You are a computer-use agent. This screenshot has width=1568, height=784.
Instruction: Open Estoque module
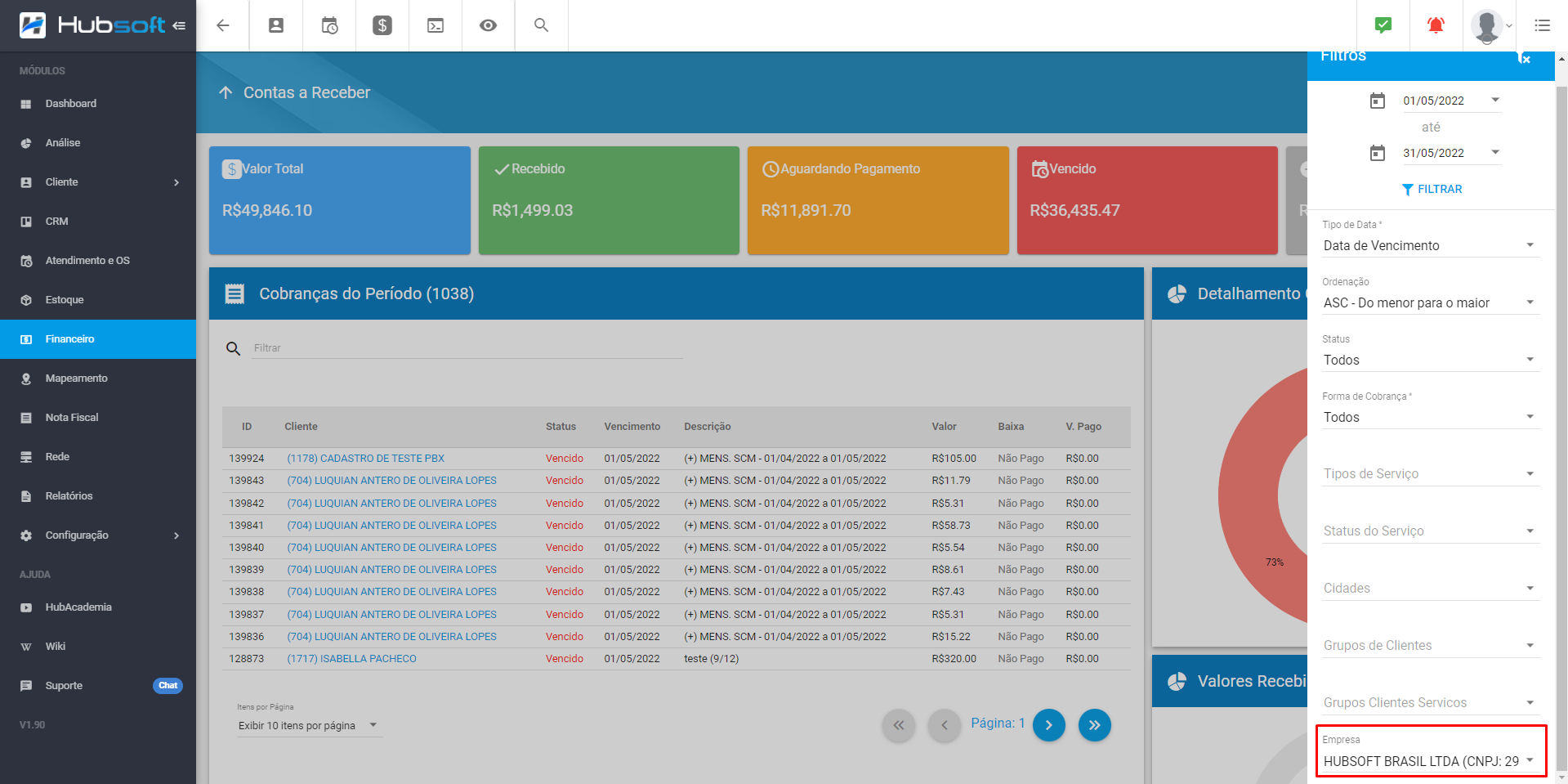click(x=98, y=300)
